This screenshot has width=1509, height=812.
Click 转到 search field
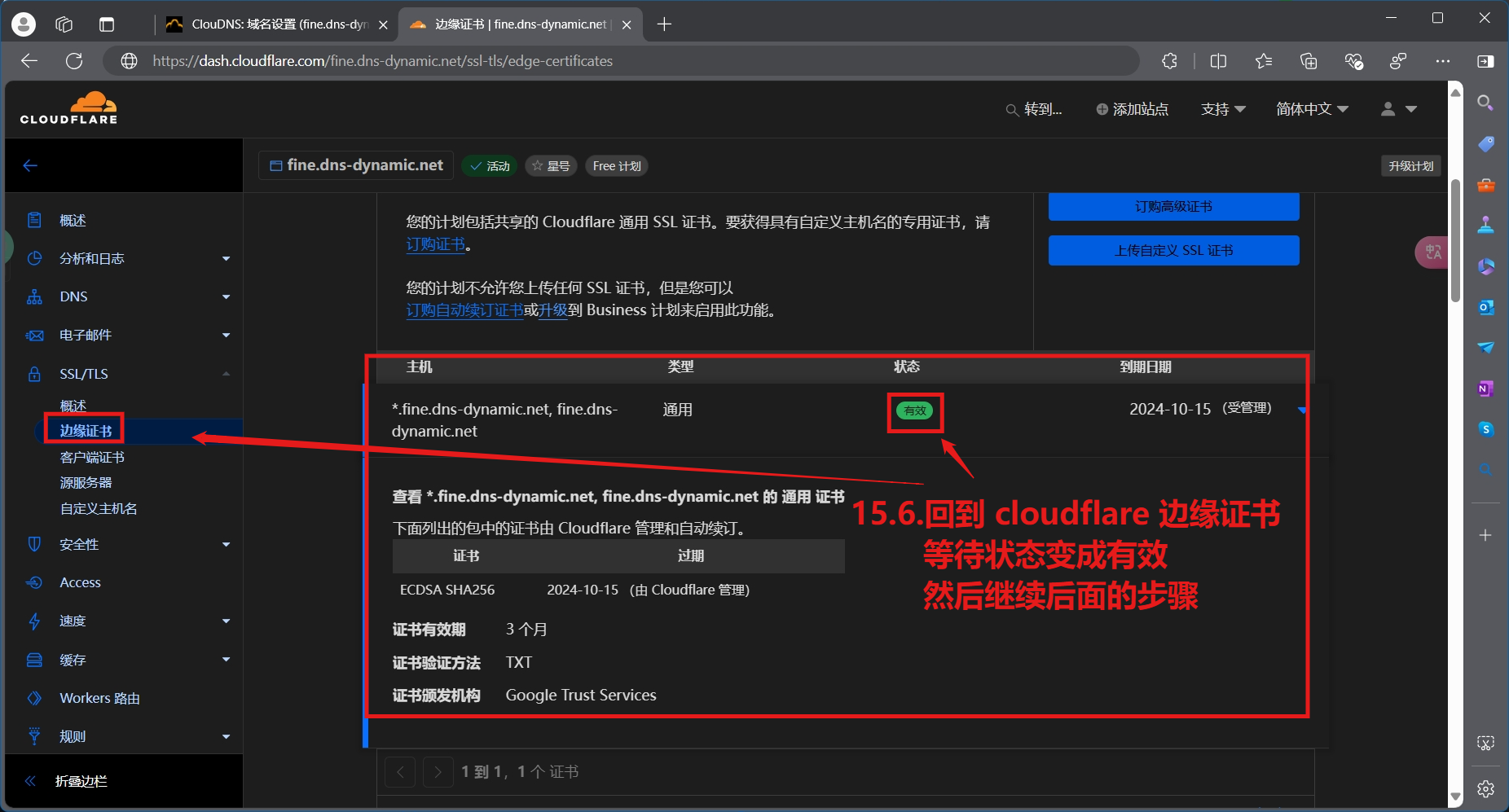click(1034, 109)
